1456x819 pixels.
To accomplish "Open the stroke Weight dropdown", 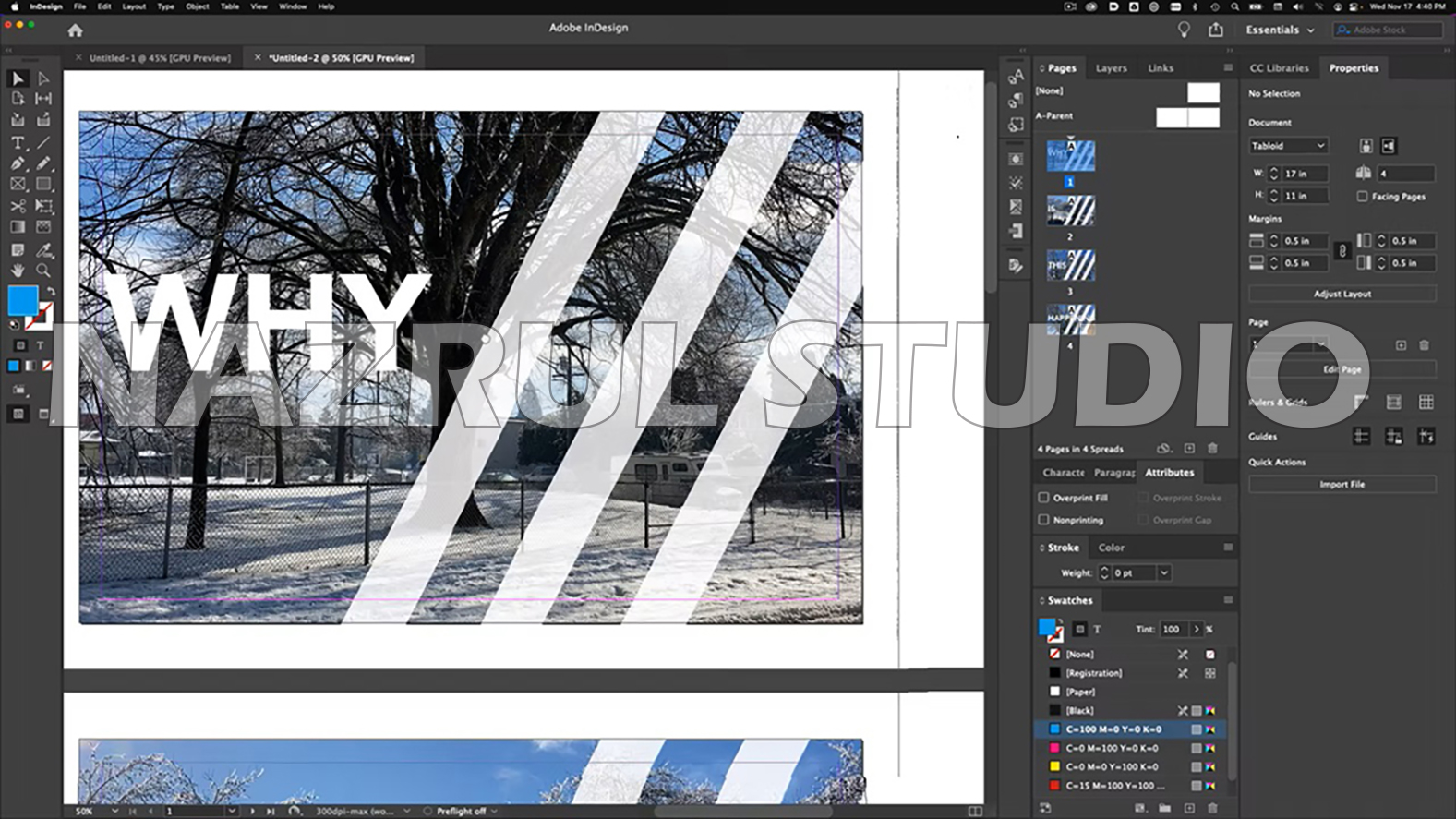I will [1164, 573].
